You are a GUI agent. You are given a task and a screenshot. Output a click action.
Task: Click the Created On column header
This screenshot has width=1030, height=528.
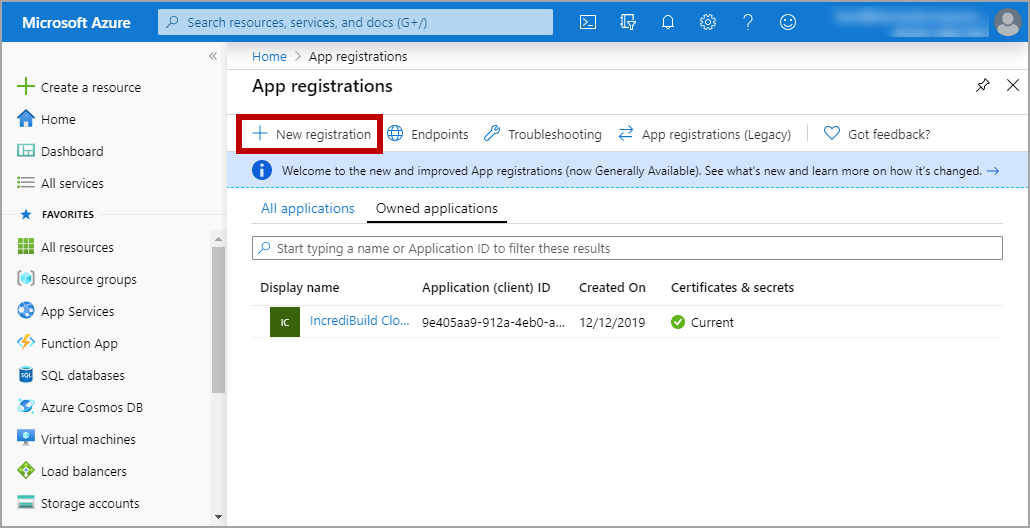pyautogui.click(x=612, y=288)
